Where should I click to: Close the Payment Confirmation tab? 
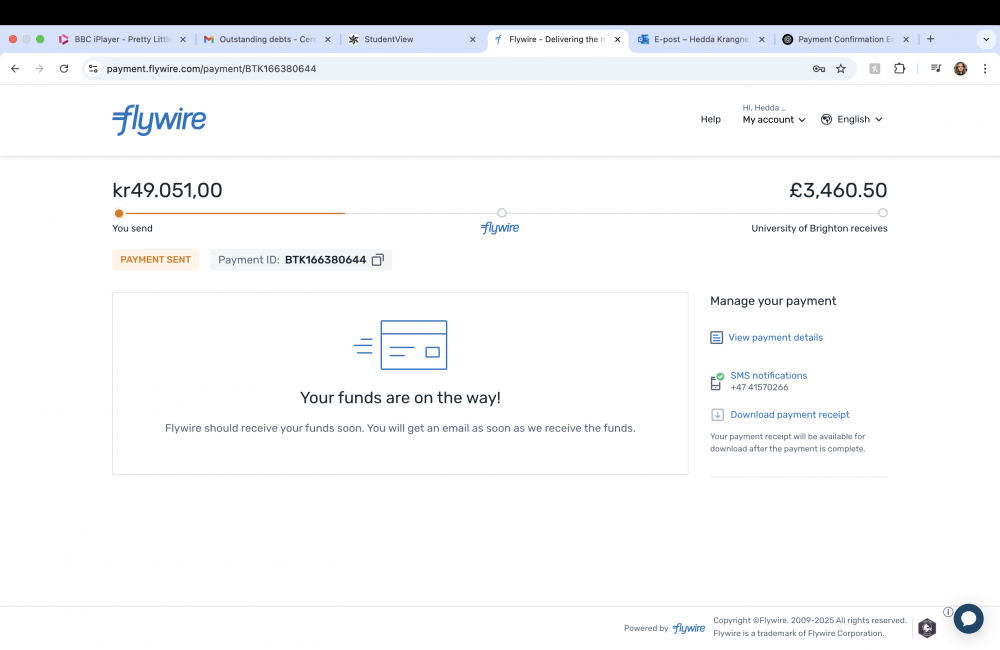coord(906,39)
